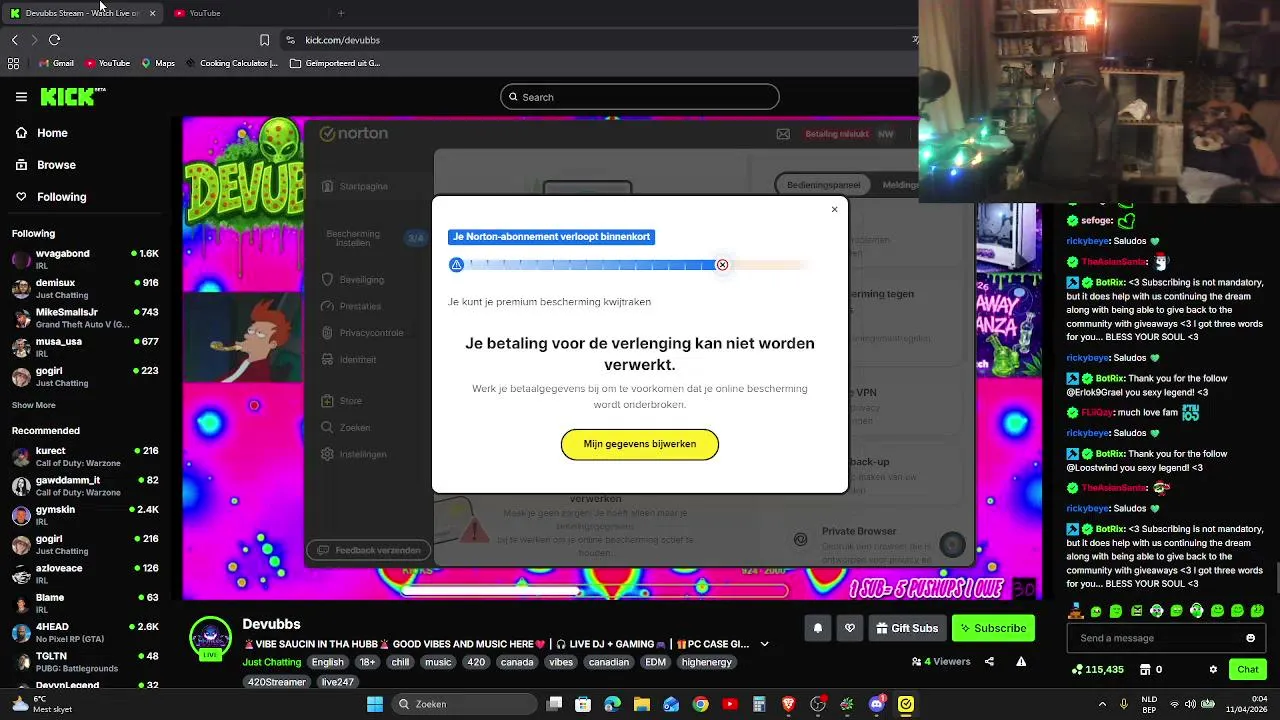Viewport: 1280px width, 720px height.
Task: Click Gift Subs button
Action: tap(907, 628)
